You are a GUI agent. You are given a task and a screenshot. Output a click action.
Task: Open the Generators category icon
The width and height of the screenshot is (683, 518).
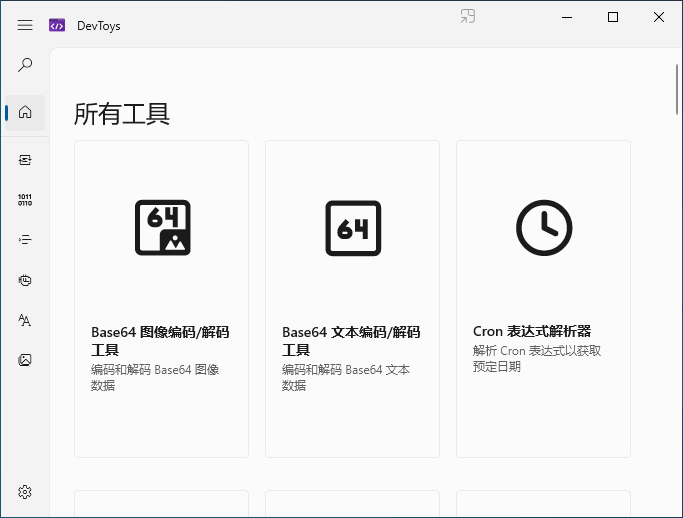[x=25, y=280]
